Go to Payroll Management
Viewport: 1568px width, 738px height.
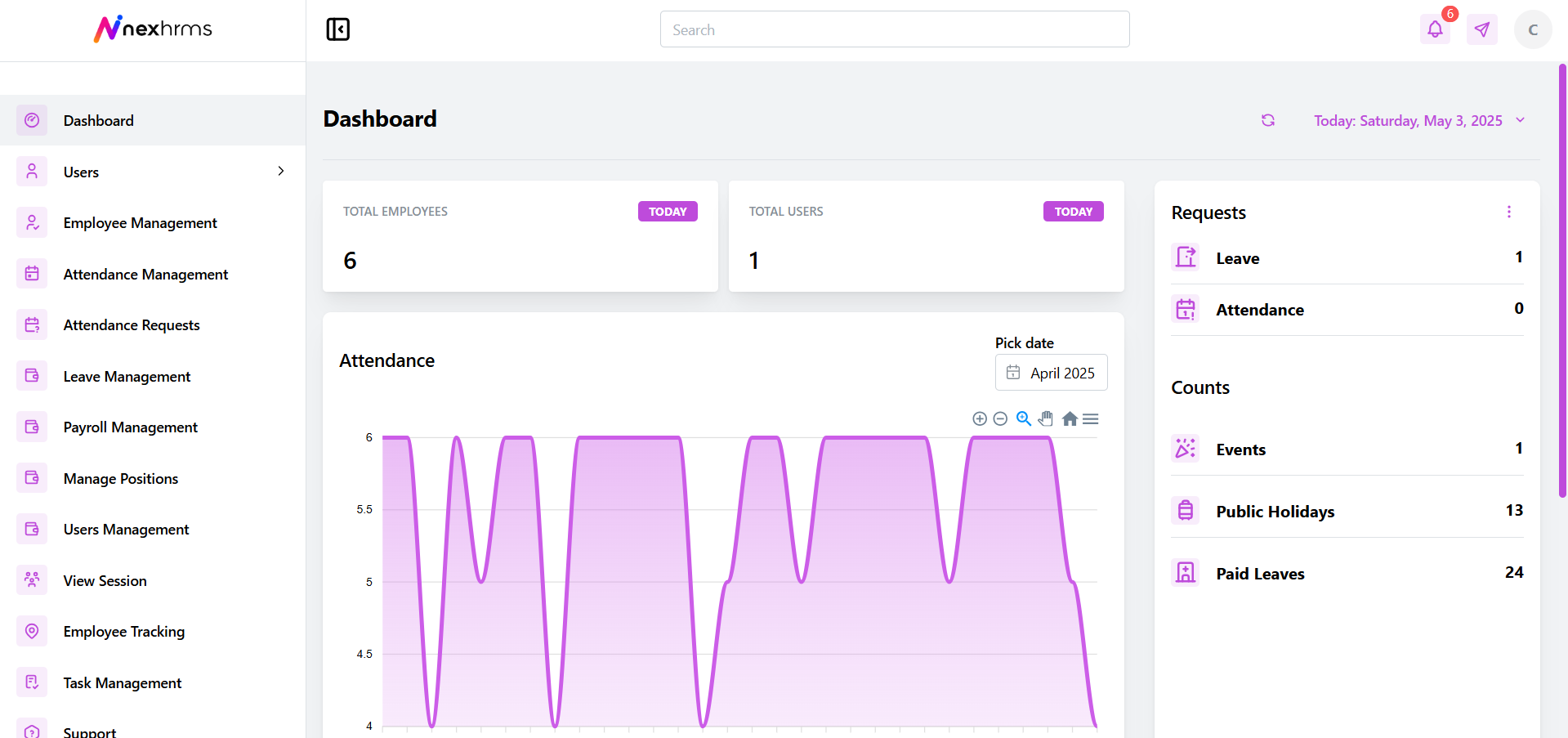pyautogui.click(x=153, y=427)
